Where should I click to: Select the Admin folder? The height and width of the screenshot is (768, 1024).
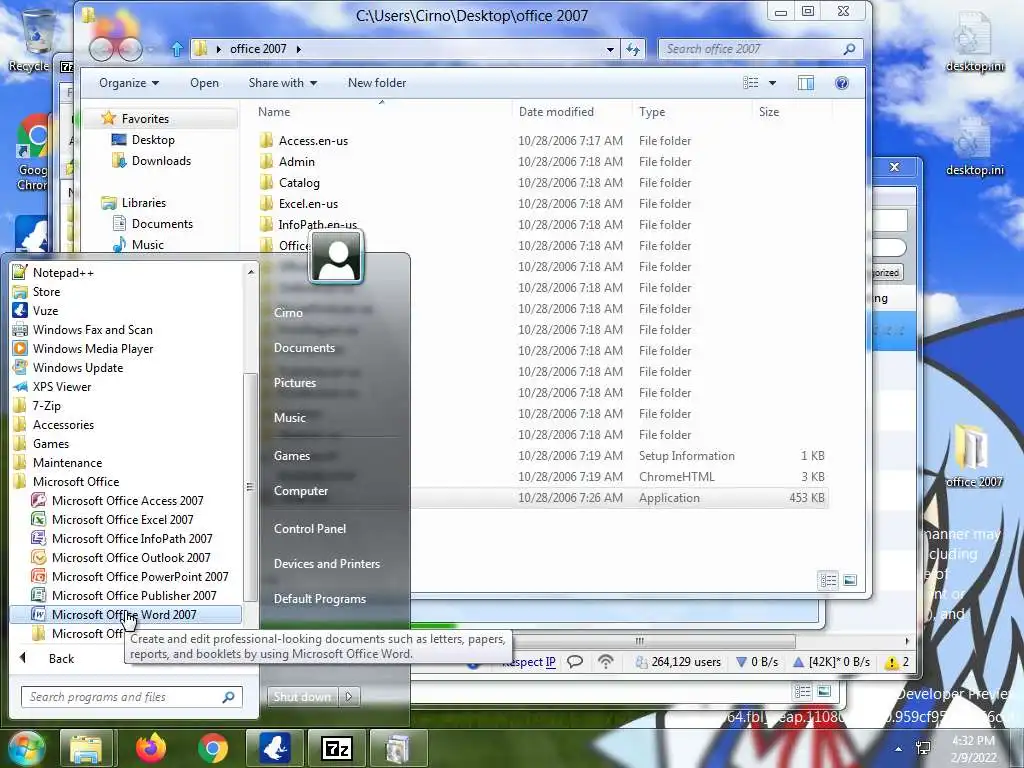coord(296,161)
